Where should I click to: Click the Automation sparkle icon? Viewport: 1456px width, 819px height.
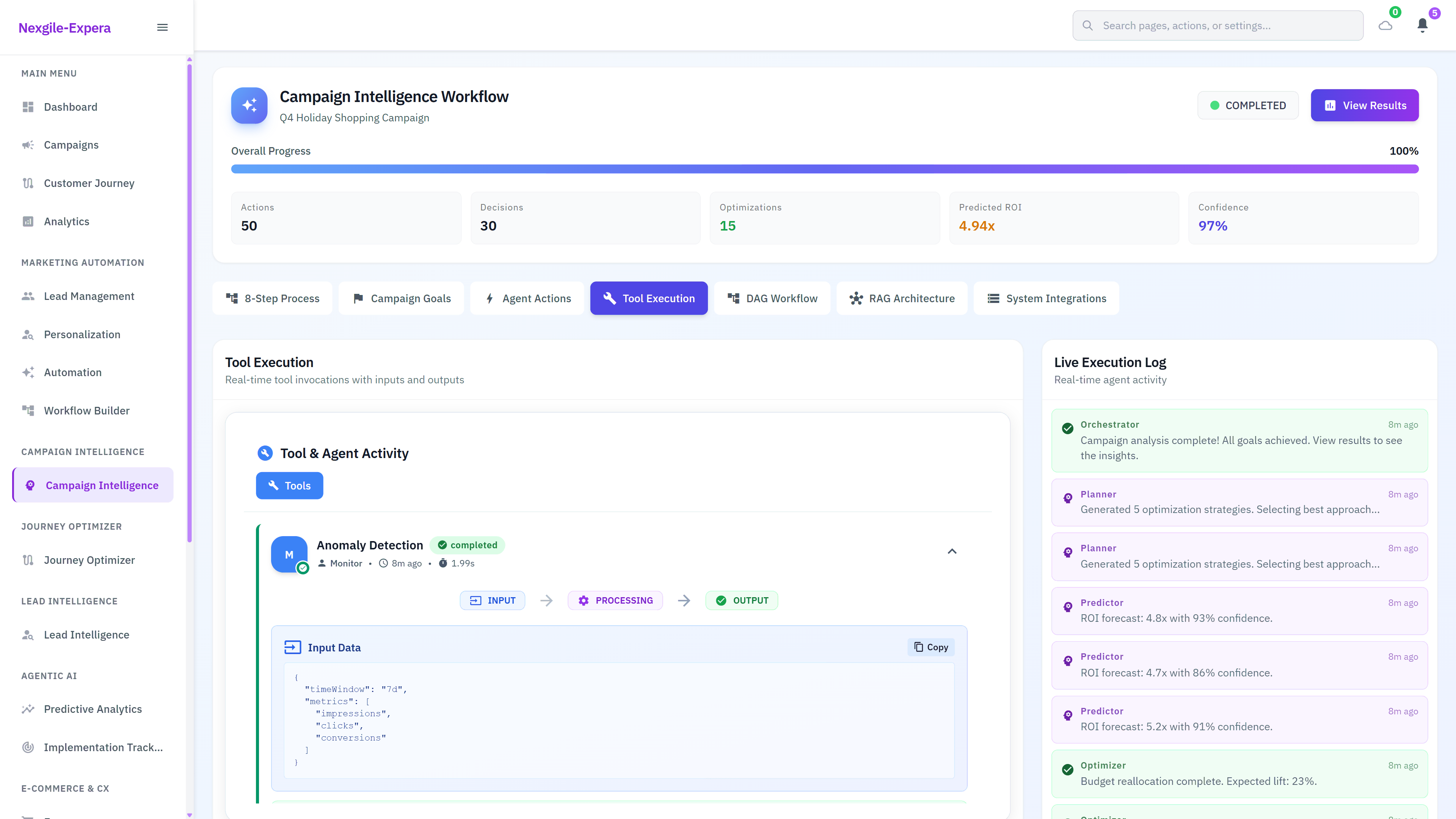pos(29,372)
